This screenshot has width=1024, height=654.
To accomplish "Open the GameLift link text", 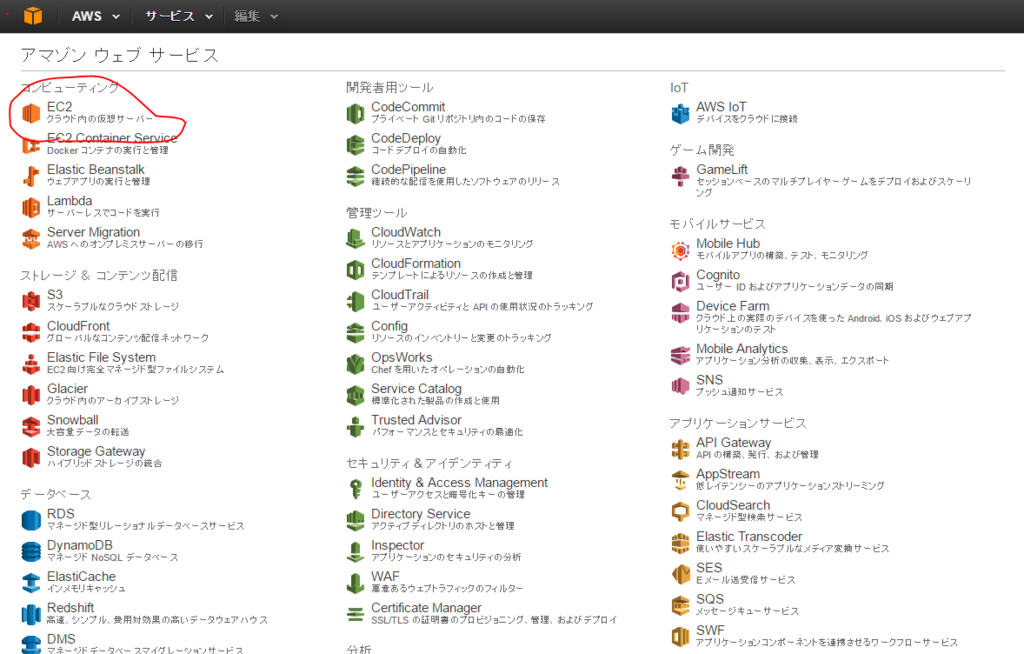I will point(722,169).
